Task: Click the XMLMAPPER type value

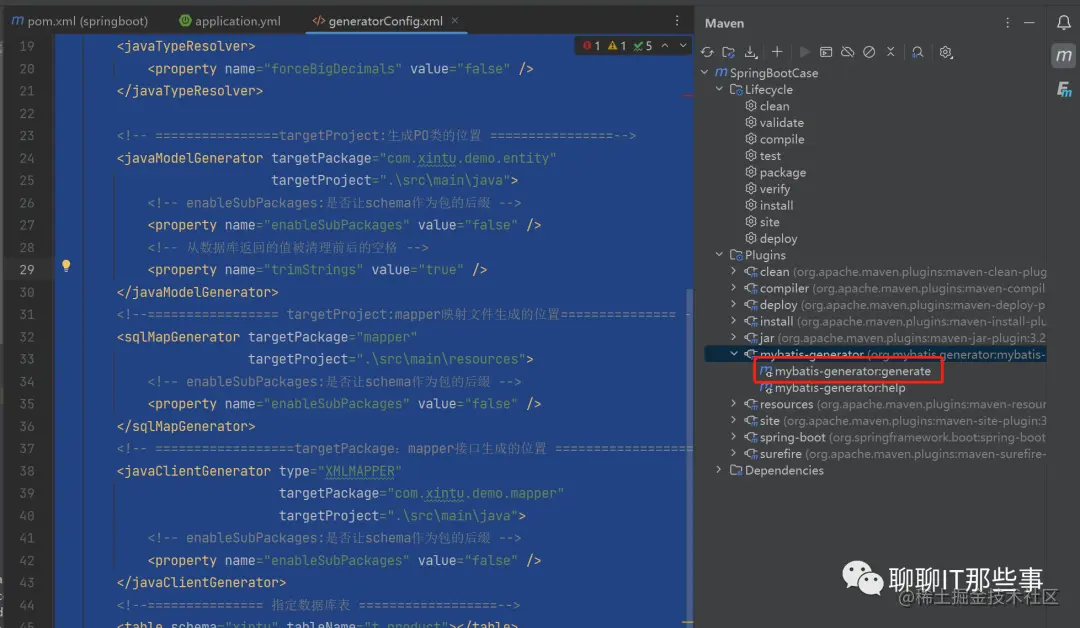Action: pyautogui.click(x=360, y=471)
